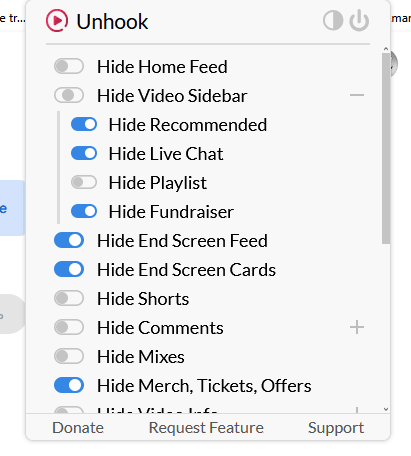Click the power button icon
The image size is (411, 456).
click(359, 20)
